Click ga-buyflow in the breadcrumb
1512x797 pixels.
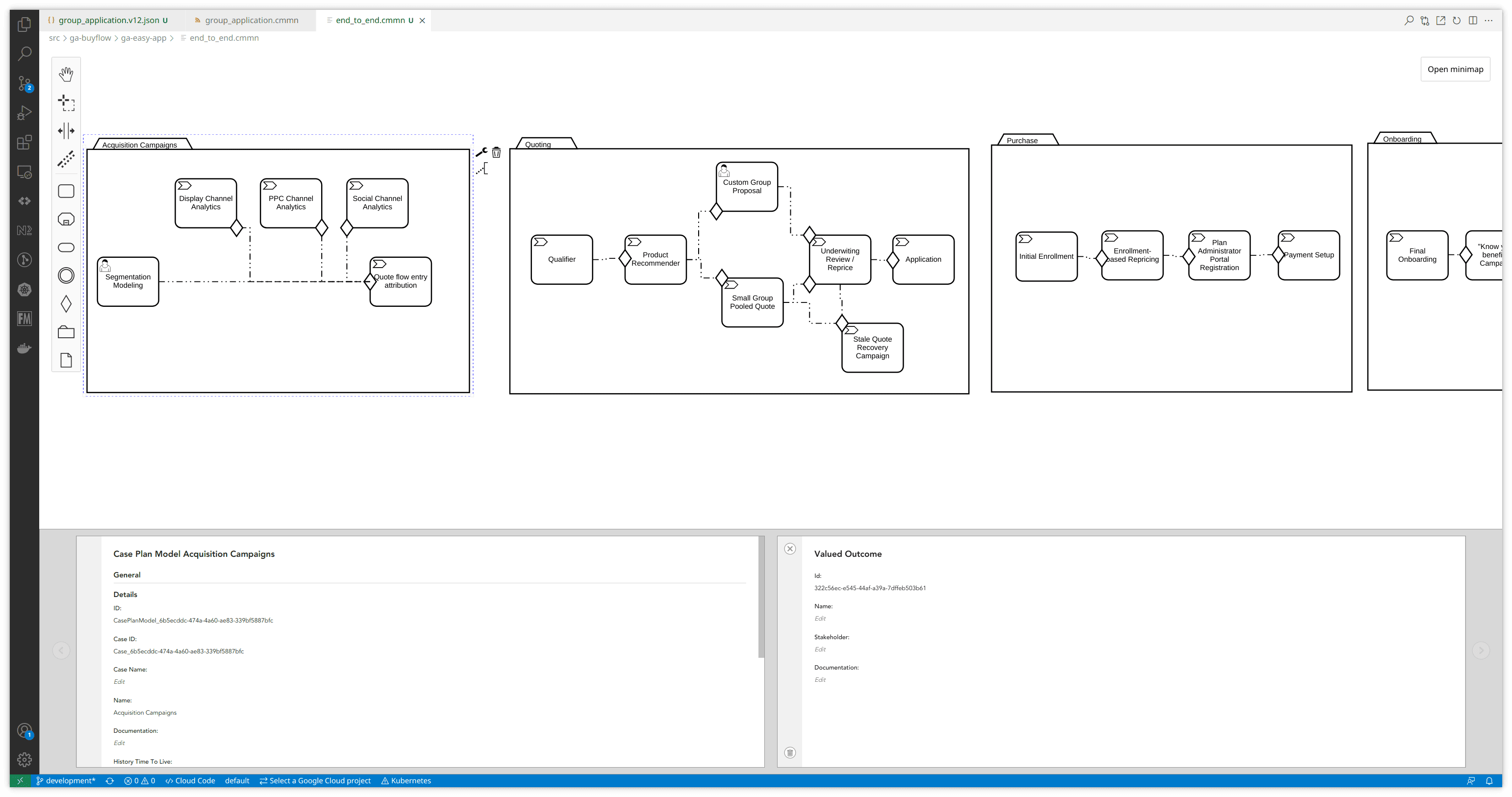[x=90, y=38]
